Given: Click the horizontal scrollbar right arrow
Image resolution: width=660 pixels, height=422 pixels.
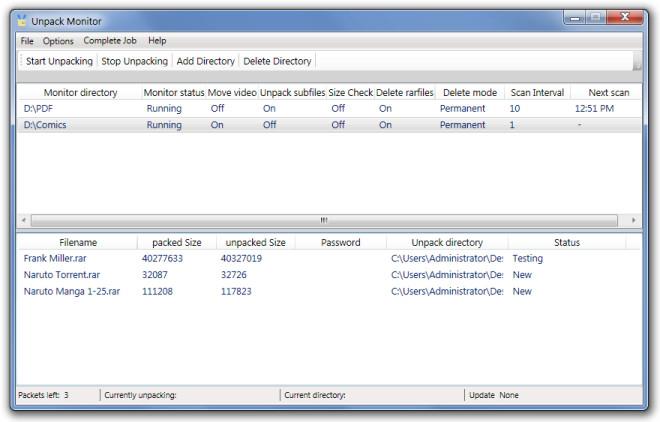Looking at the screenshot, I should (x=634, y=220).
